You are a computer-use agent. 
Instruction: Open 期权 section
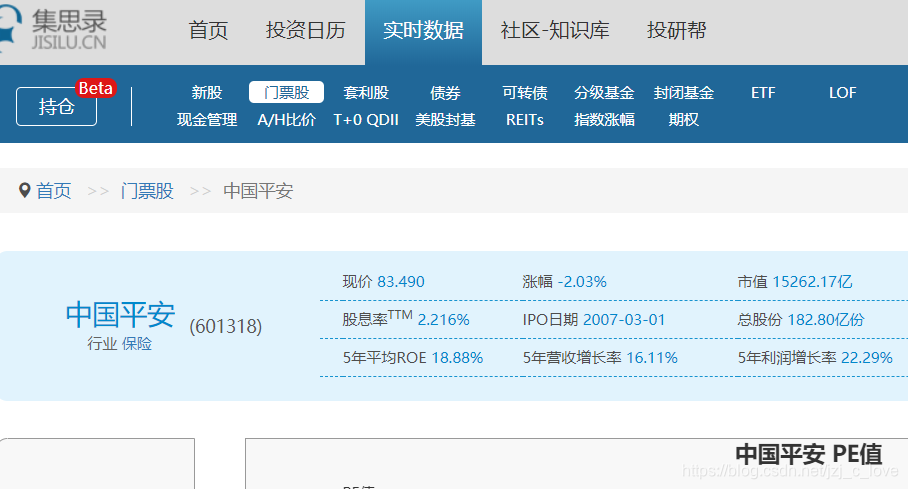click(683, 119)
